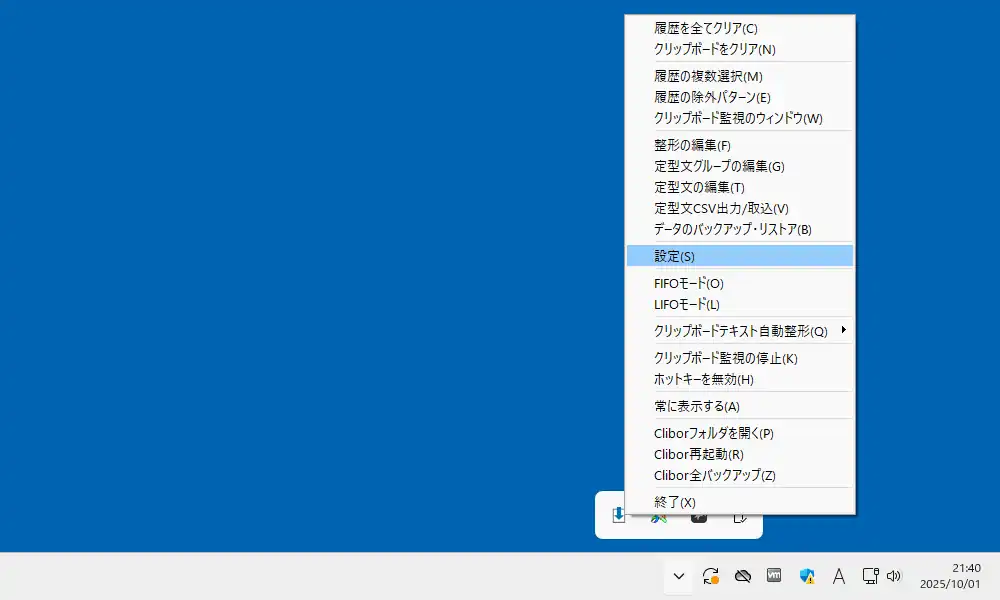This screenshot has height=600, width=1000.
Task: Click the volume speaker tray icon
Action: [893, 575]
